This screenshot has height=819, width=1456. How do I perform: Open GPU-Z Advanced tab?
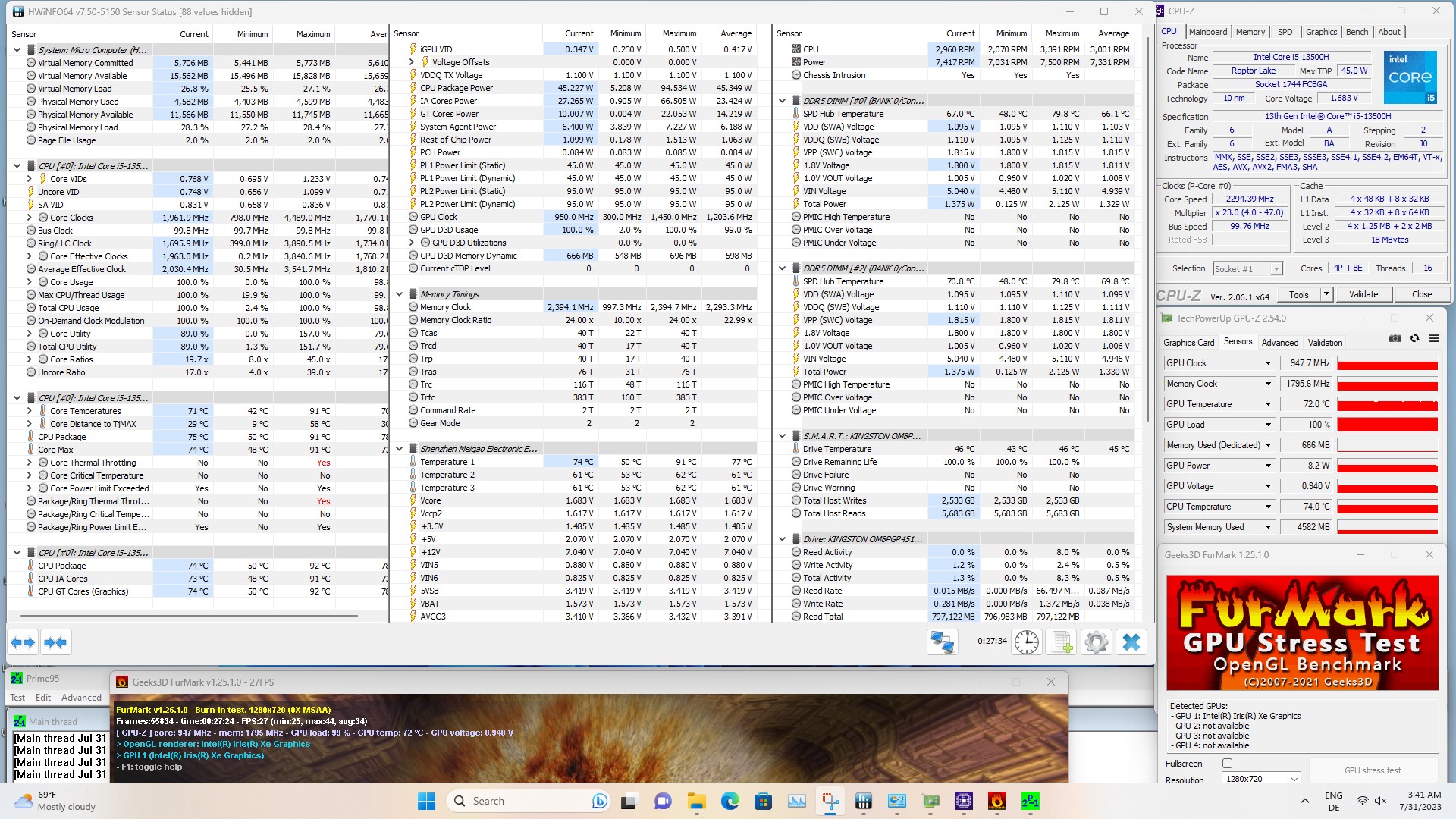pos(1280,343)
